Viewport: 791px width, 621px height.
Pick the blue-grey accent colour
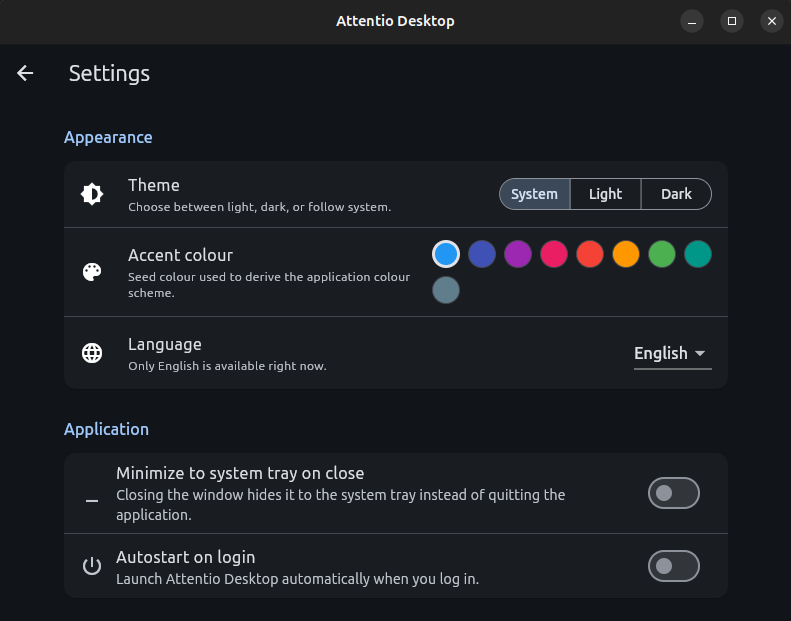pos(446,290)
